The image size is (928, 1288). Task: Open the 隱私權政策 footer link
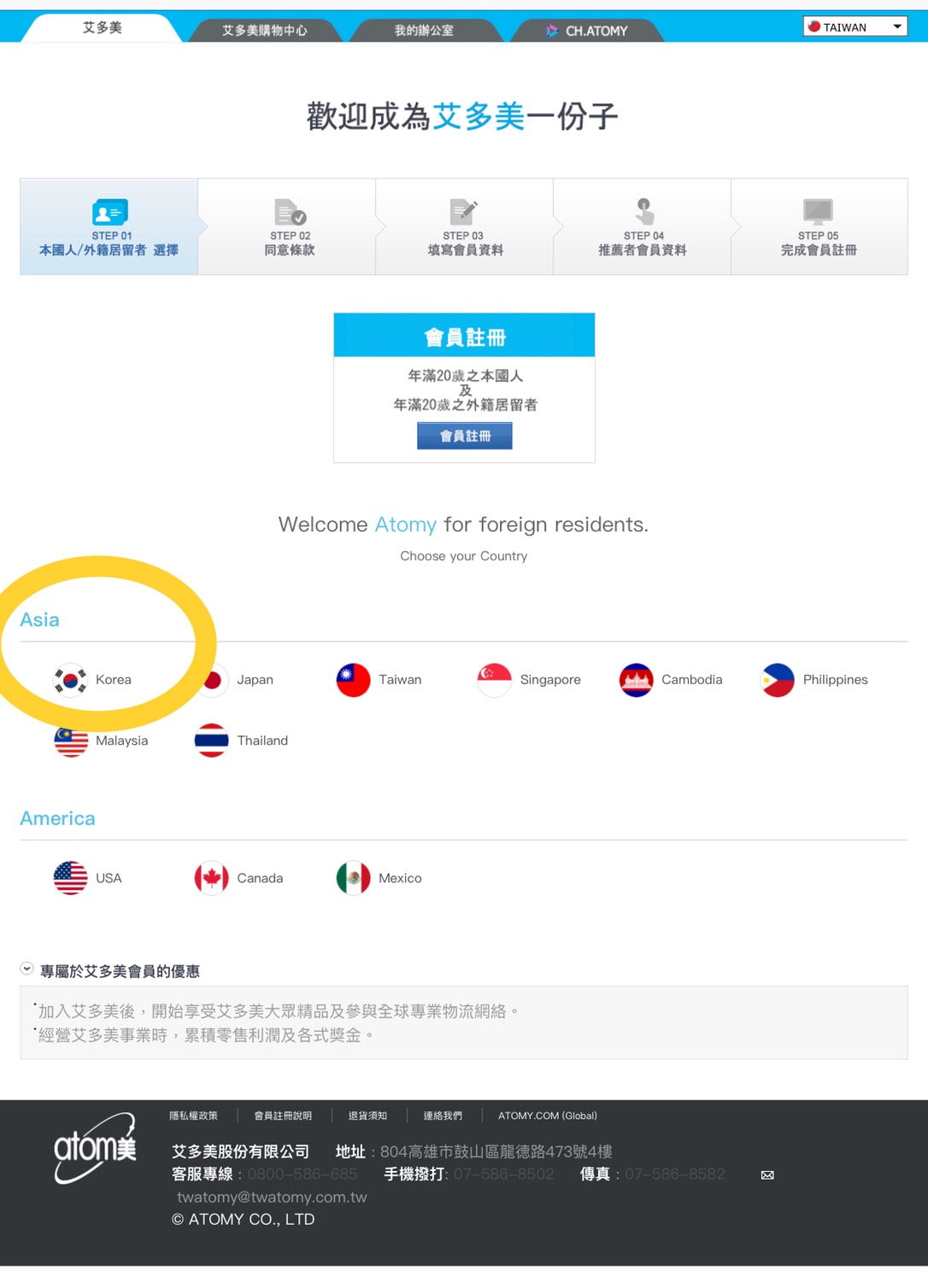(193, 1115)
